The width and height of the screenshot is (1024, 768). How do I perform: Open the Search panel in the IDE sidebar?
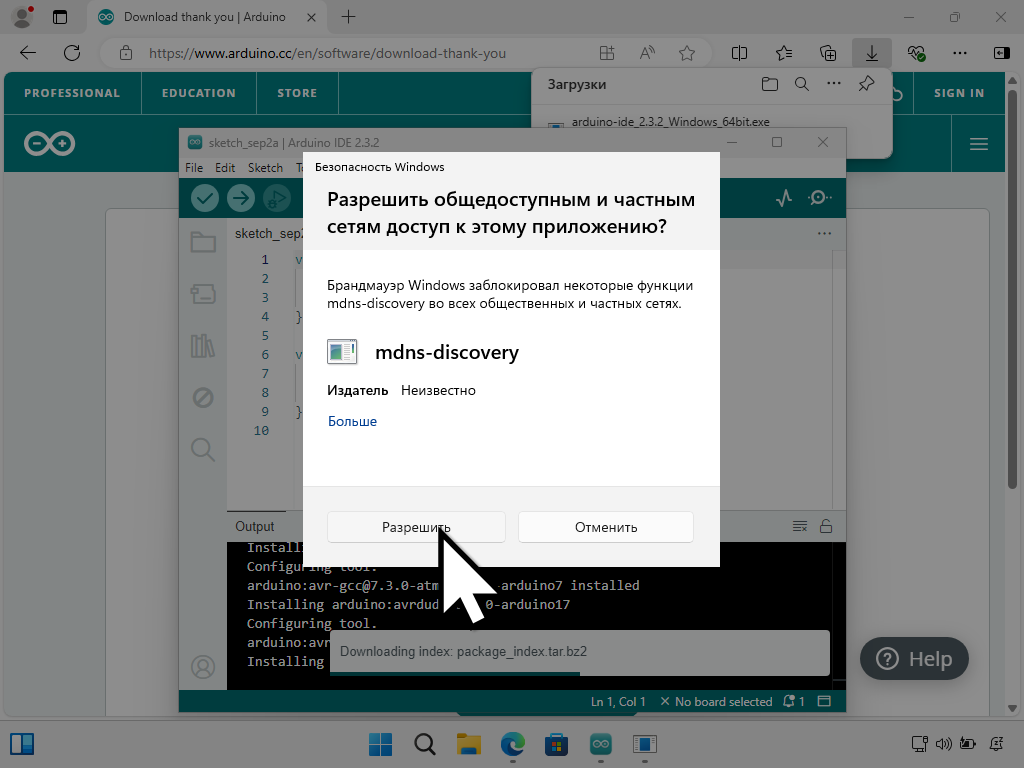(203, 449)
